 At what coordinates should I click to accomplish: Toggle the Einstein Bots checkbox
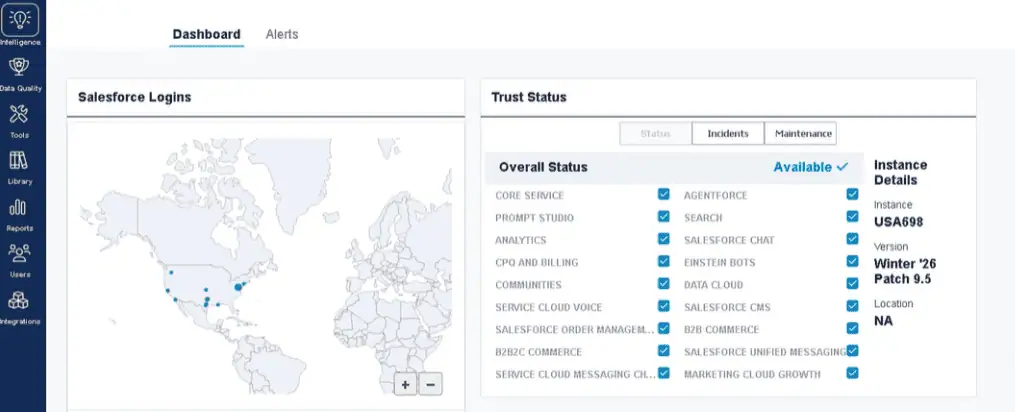click(853, 261)
